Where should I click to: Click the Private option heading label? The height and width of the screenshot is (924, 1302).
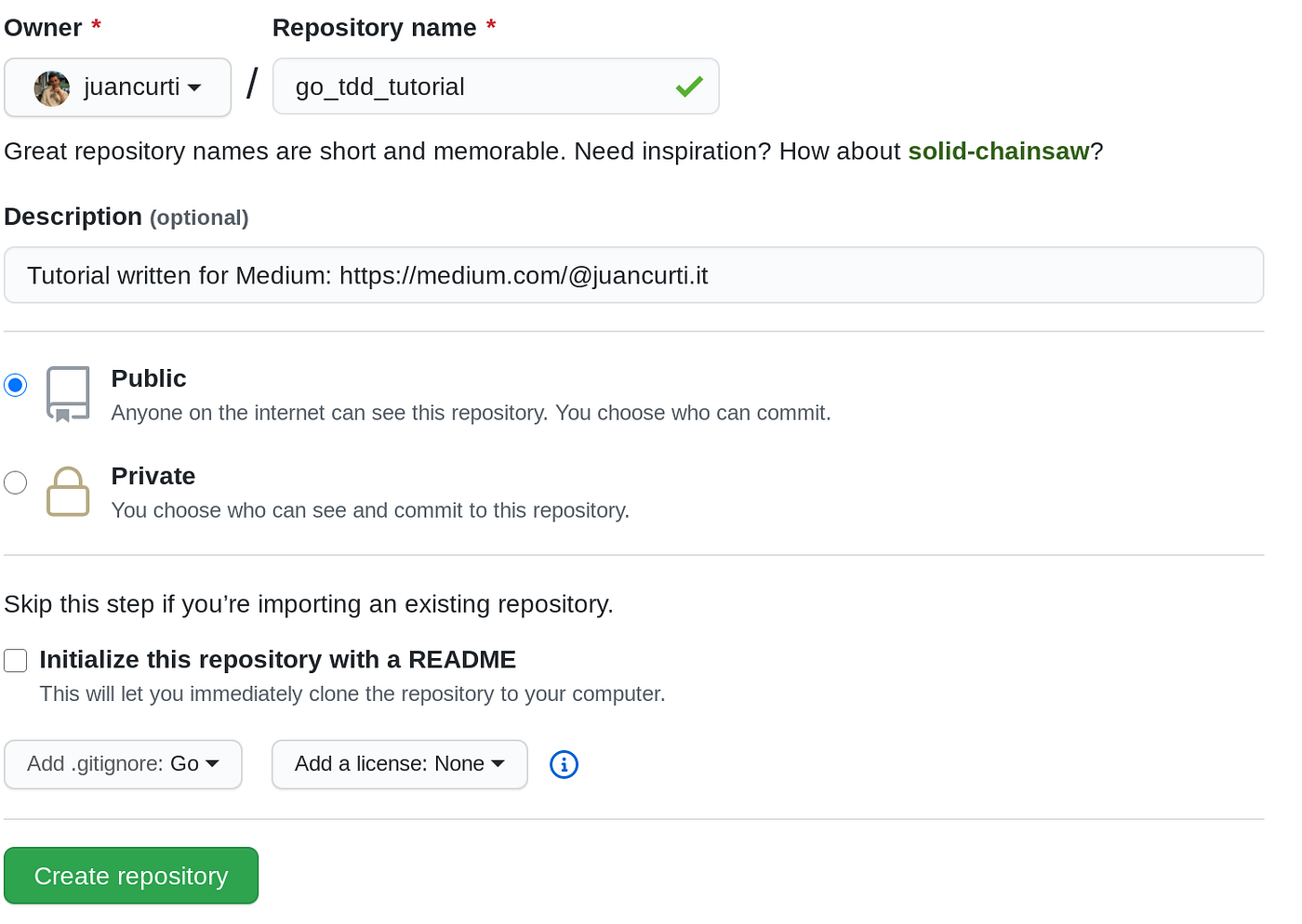pos(153,476)
